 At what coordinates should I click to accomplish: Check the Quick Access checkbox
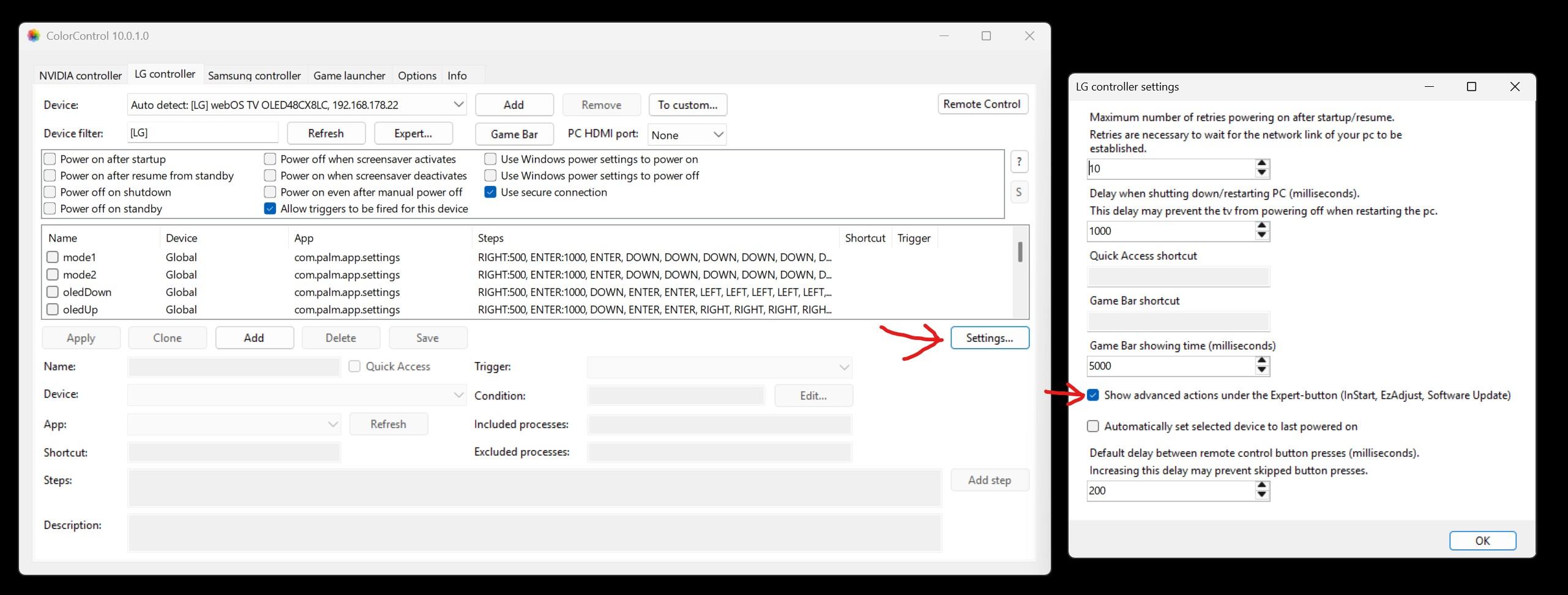click(354, 366)
